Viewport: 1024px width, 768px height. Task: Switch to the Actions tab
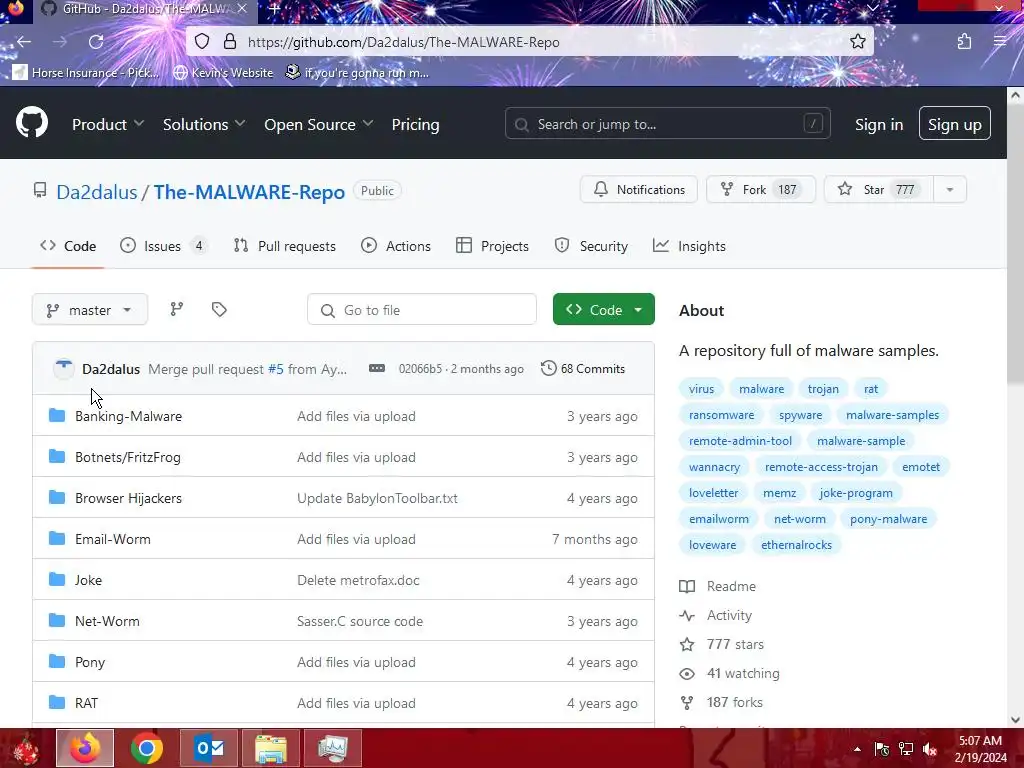(396, 246)
